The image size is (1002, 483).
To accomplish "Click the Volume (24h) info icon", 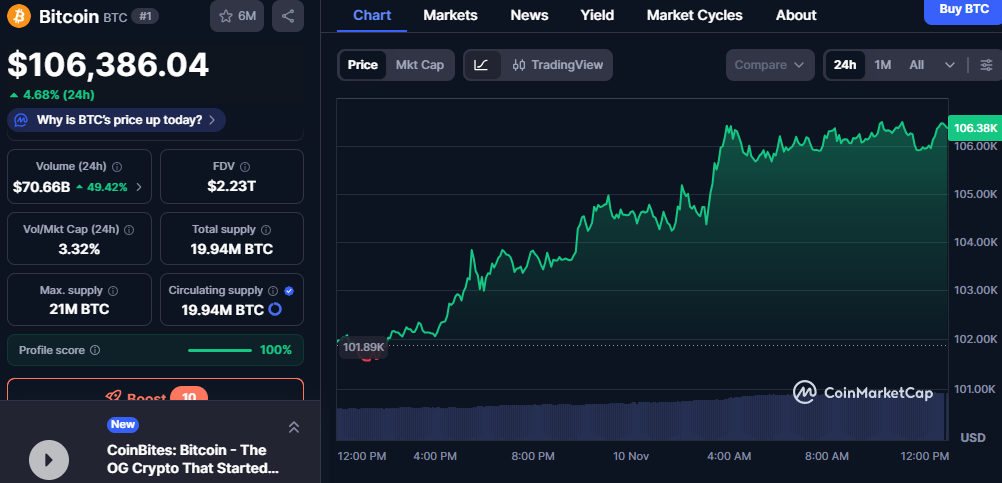I will (x=117, y=167).
